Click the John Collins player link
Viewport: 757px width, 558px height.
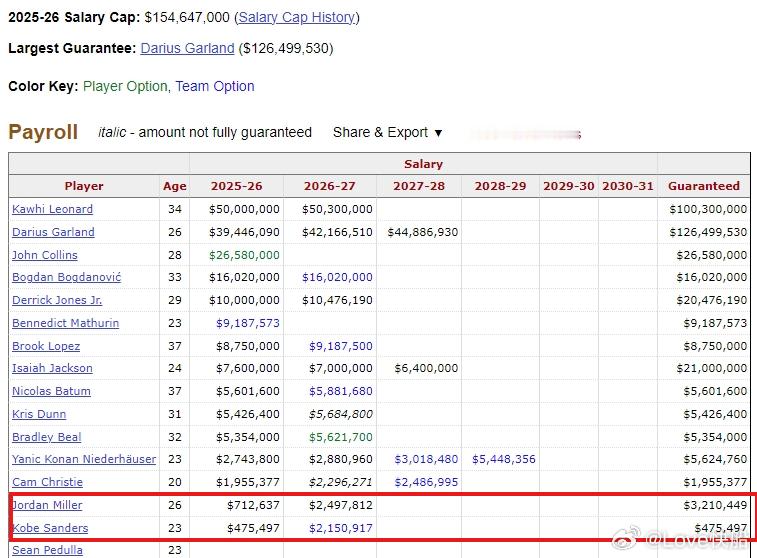pos(45,255)
